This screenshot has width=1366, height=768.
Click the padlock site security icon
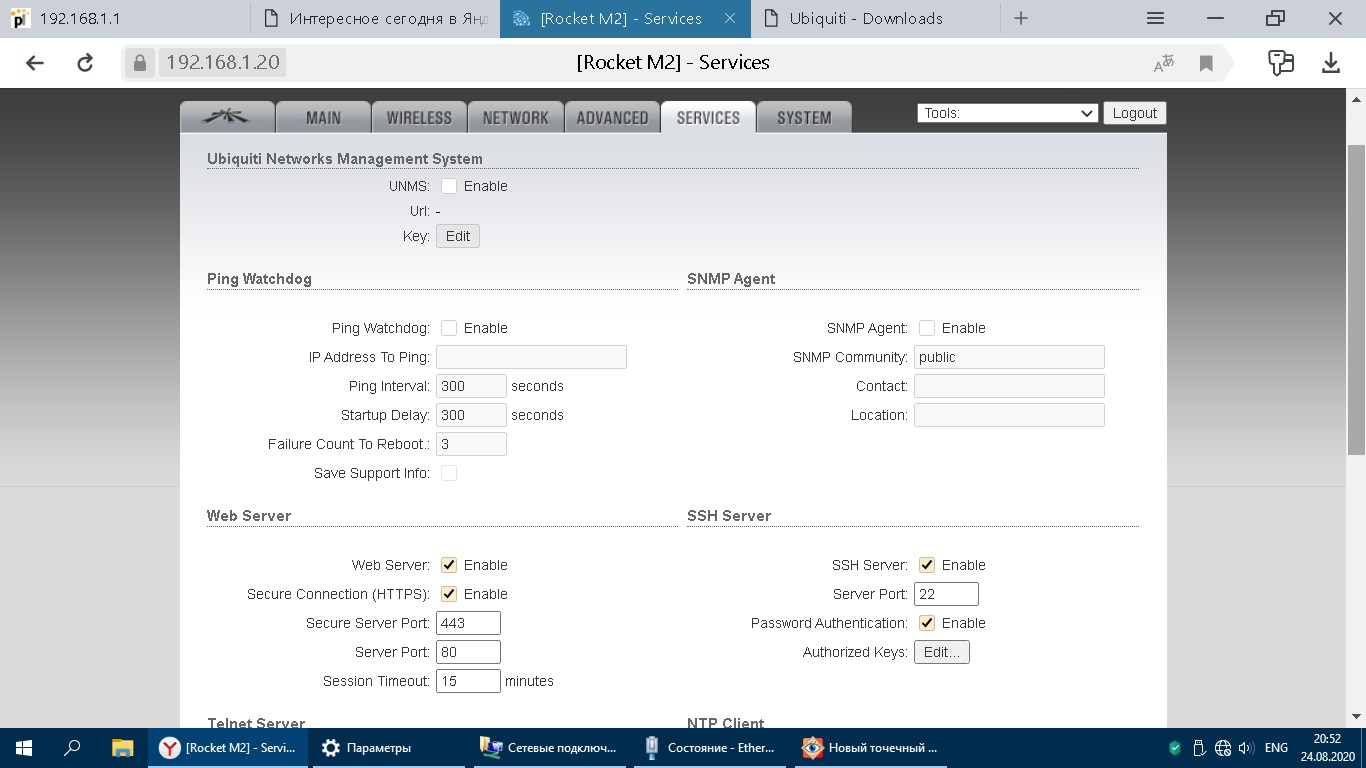click(139, 63)
